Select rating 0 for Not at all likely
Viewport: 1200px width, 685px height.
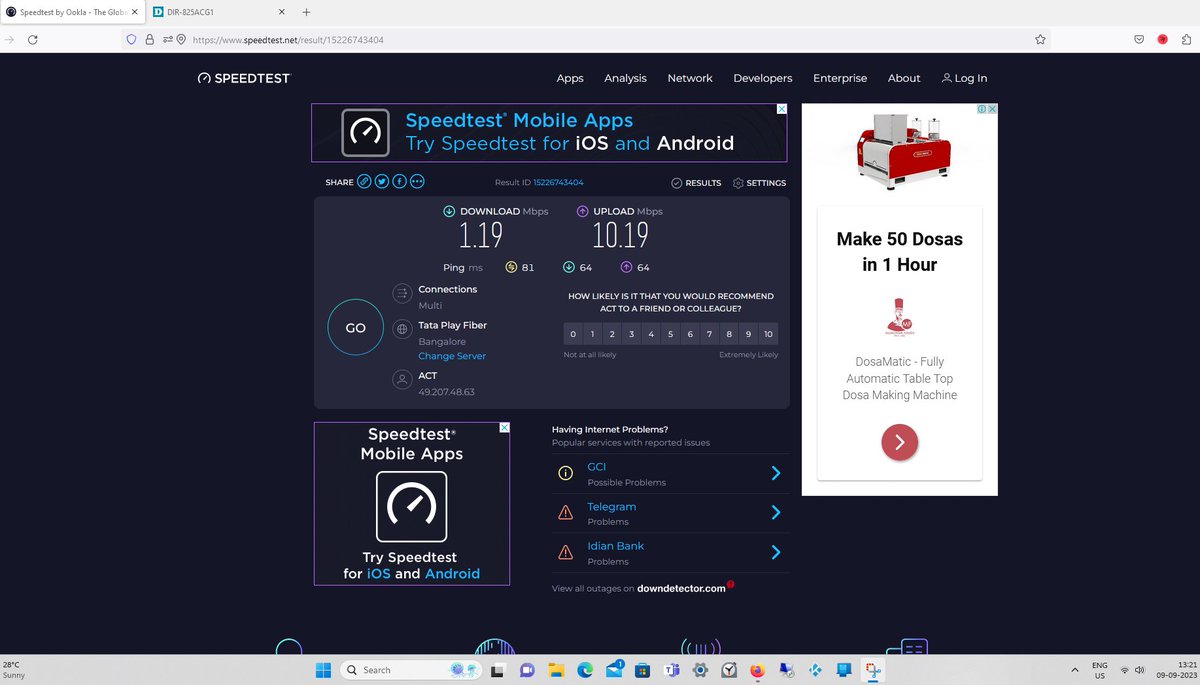pyautogui.click(x=573, y=333)
